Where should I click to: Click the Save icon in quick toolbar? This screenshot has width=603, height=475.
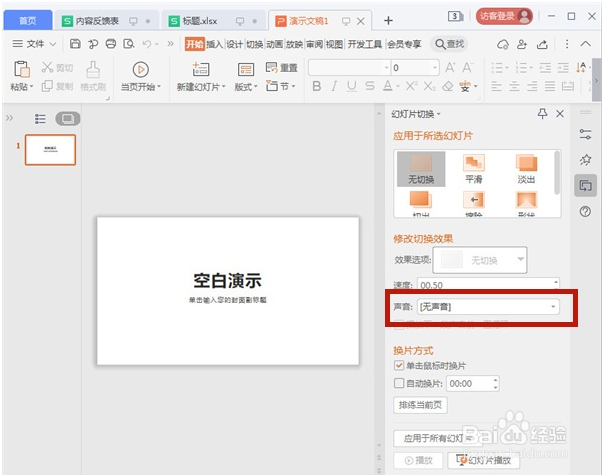[x=75, y=44]
